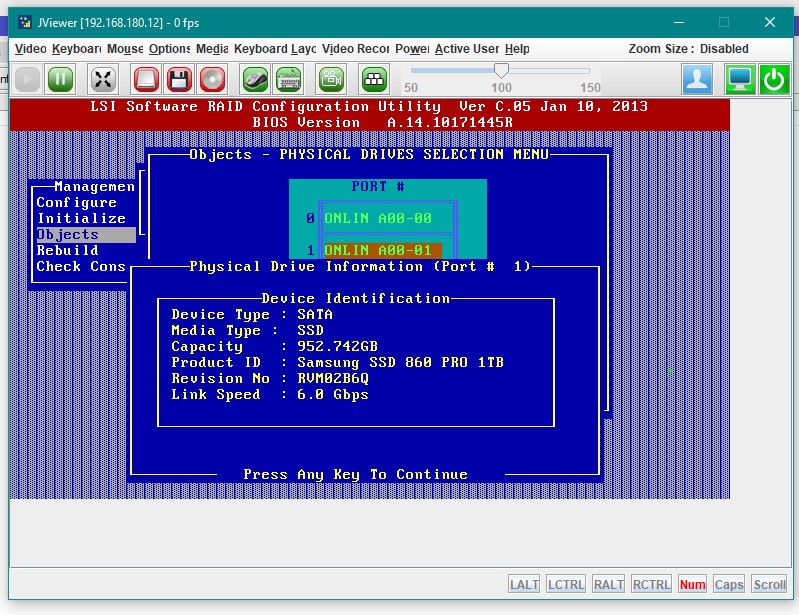Open the Active Users menu
Screen dimensions: 799x615
[467, 49]
